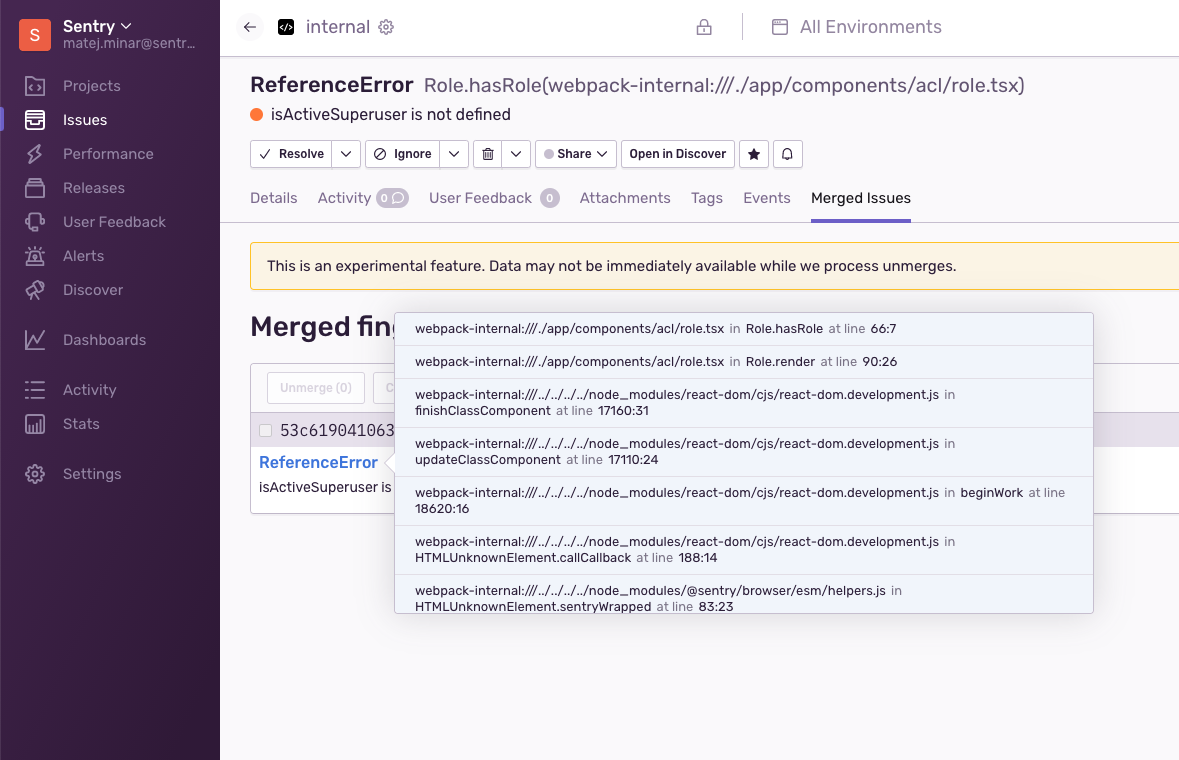Click the orange error level dot

pyautogui.click(x=256, y=114)
